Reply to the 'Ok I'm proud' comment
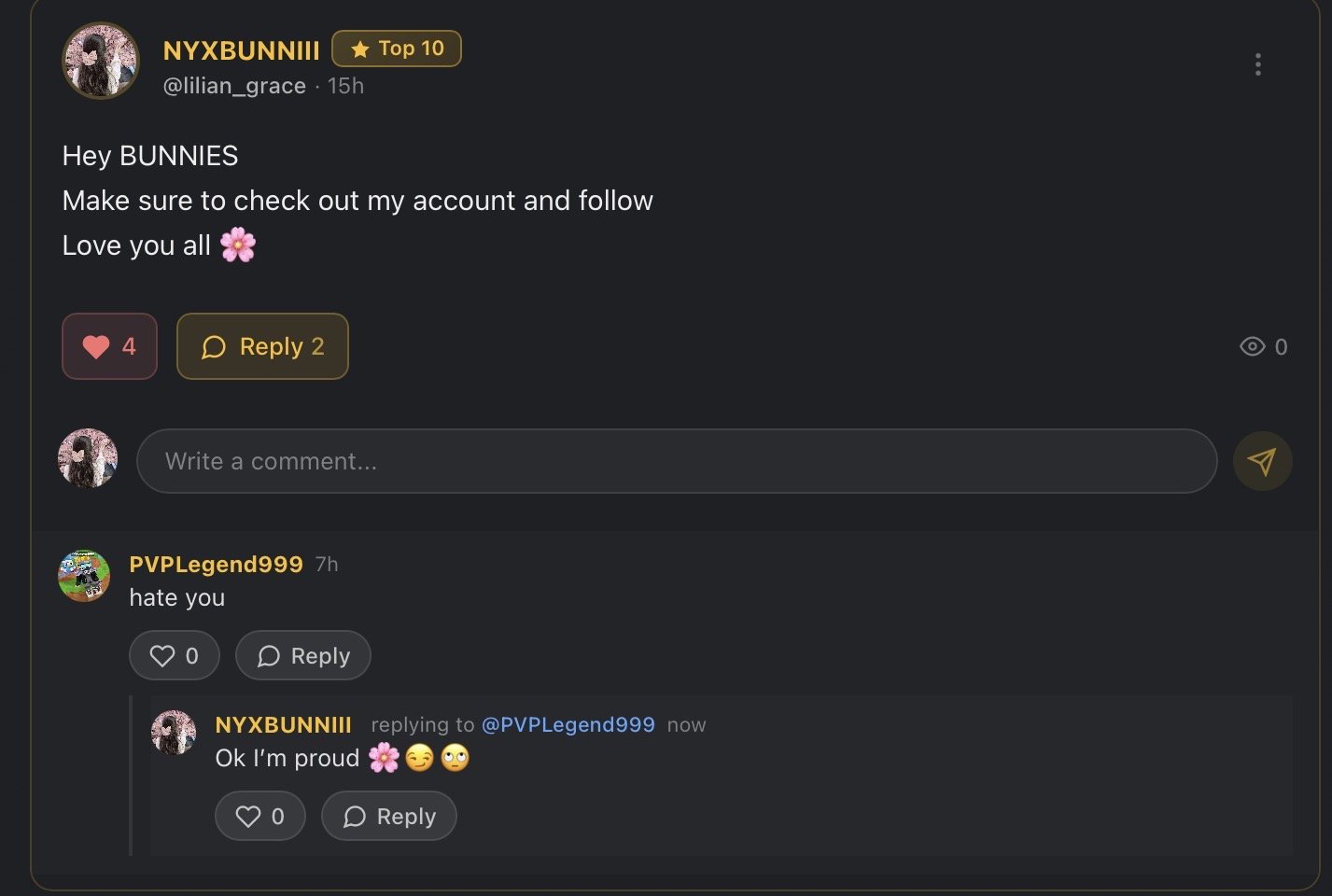This screenshot has width=1332, height=896. 389,817
